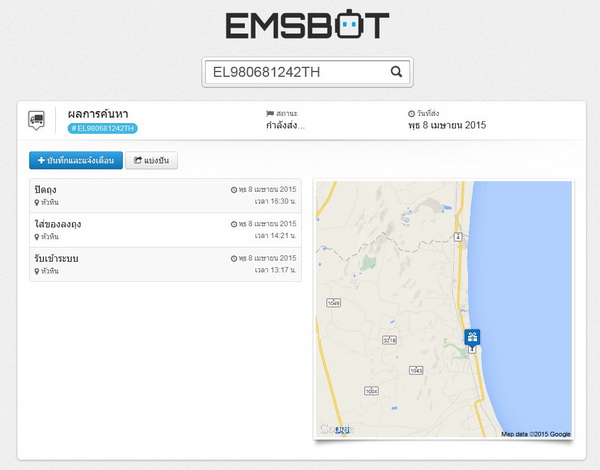Screen dimensions: 600x470
Task: Click the clock icon in the 16:30 row
Action: coord(234,190)
